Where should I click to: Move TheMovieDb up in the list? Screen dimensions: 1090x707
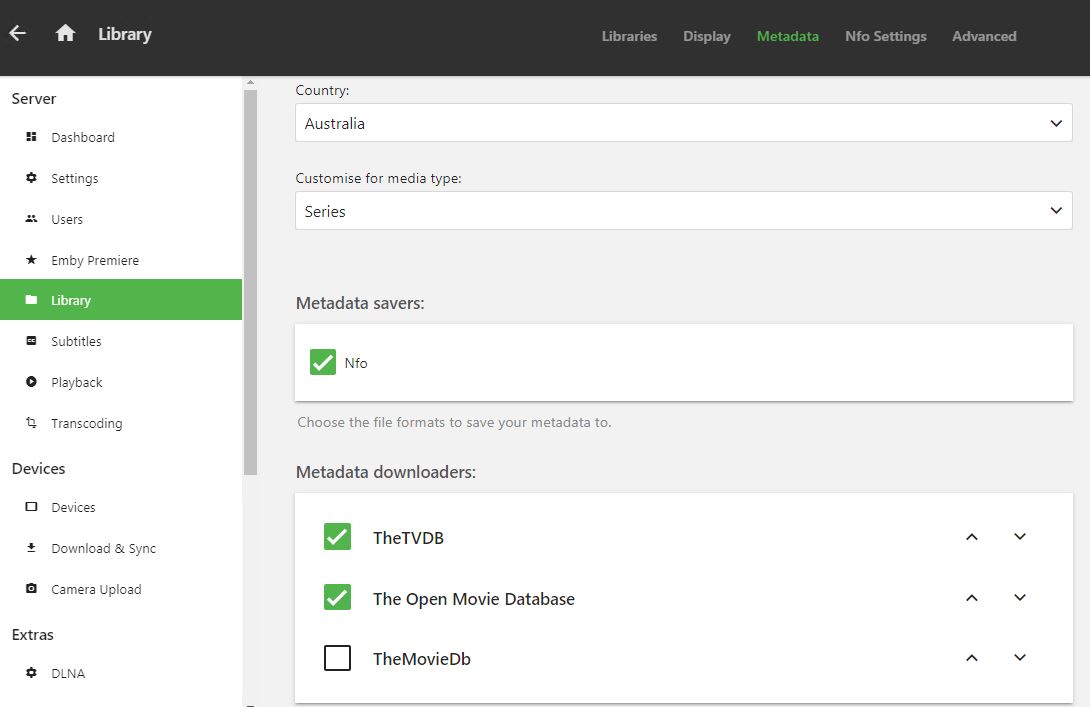pos(971,658)
